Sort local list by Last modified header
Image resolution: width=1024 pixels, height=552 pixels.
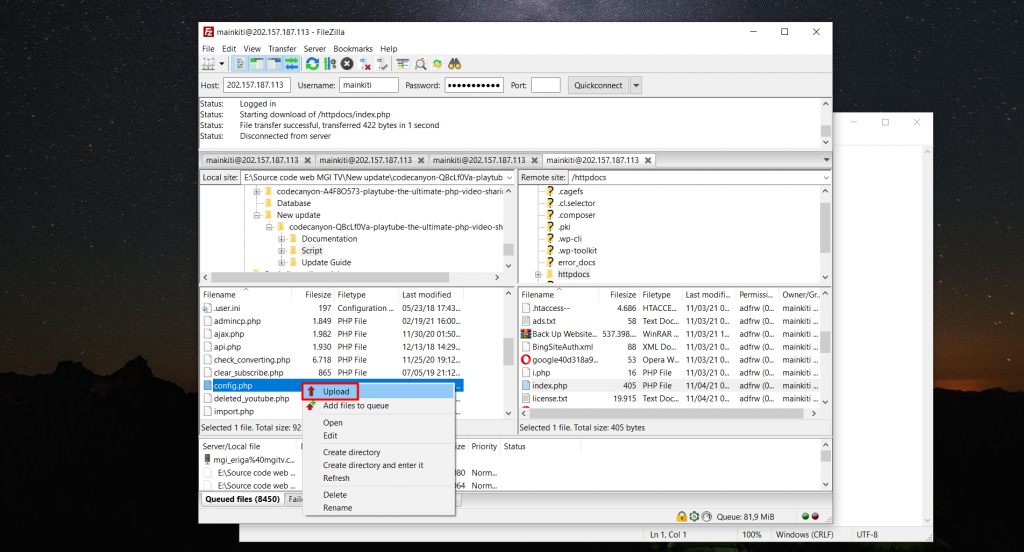[426, 295]
